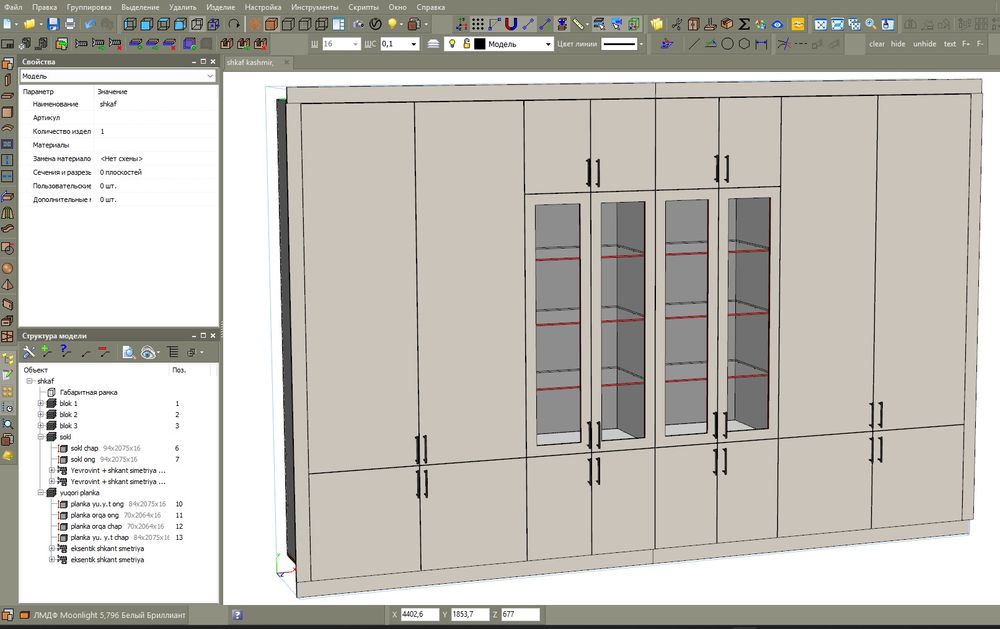The image size is (1000, 629).
Task: Toggle the light bulb layer visibility icon
Action: (x=452, y=44)
